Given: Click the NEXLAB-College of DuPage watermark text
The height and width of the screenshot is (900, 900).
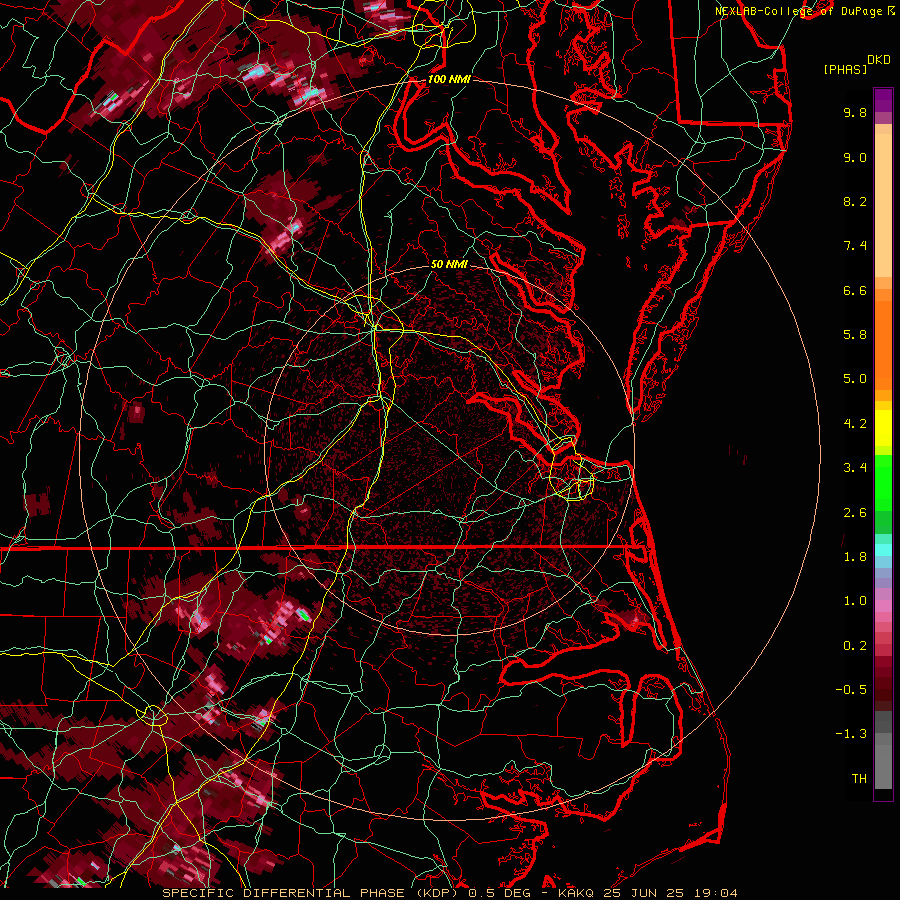Looking at the screenshot, I should [798, 11].
